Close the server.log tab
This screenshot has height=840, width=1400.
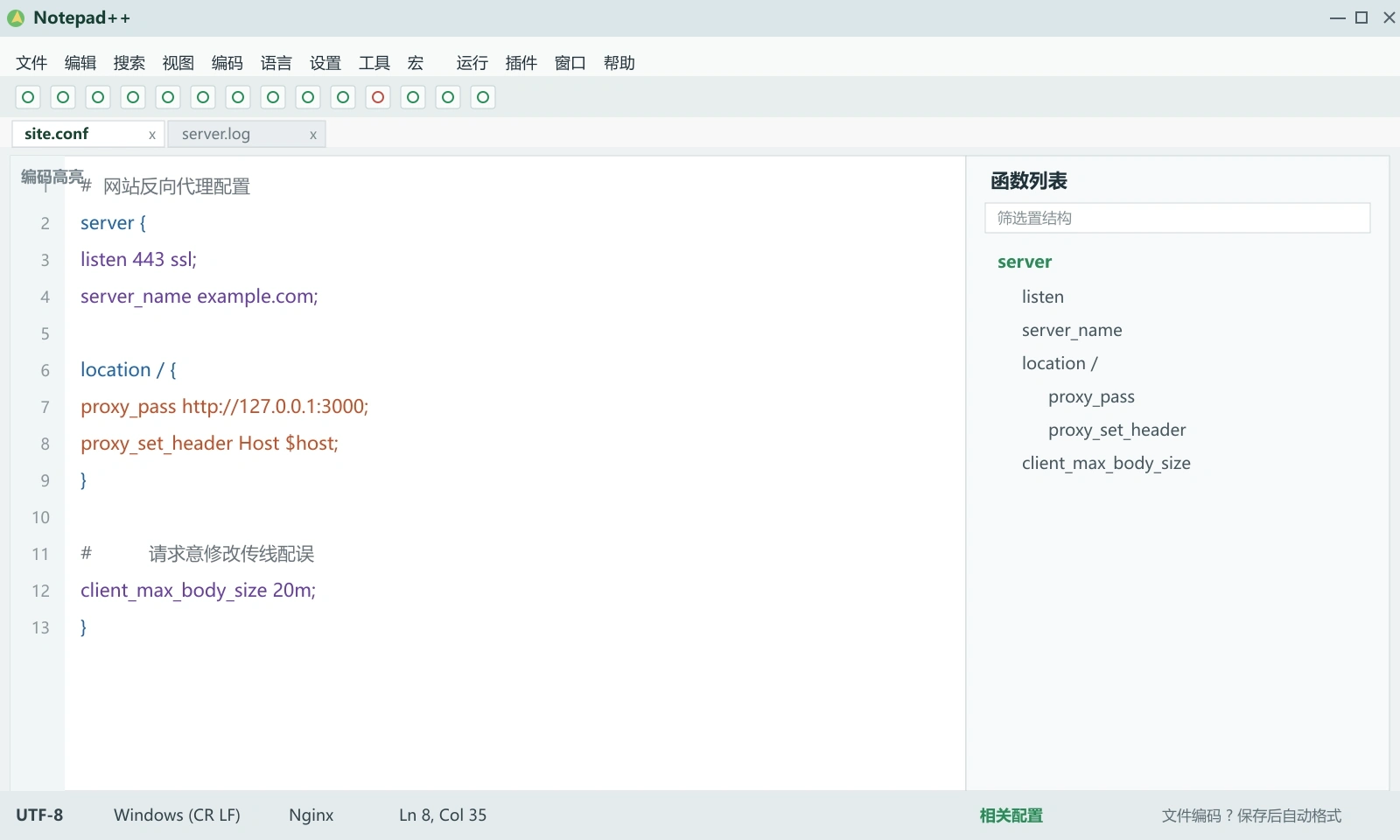pyautogui.click(x=313, y=135)
